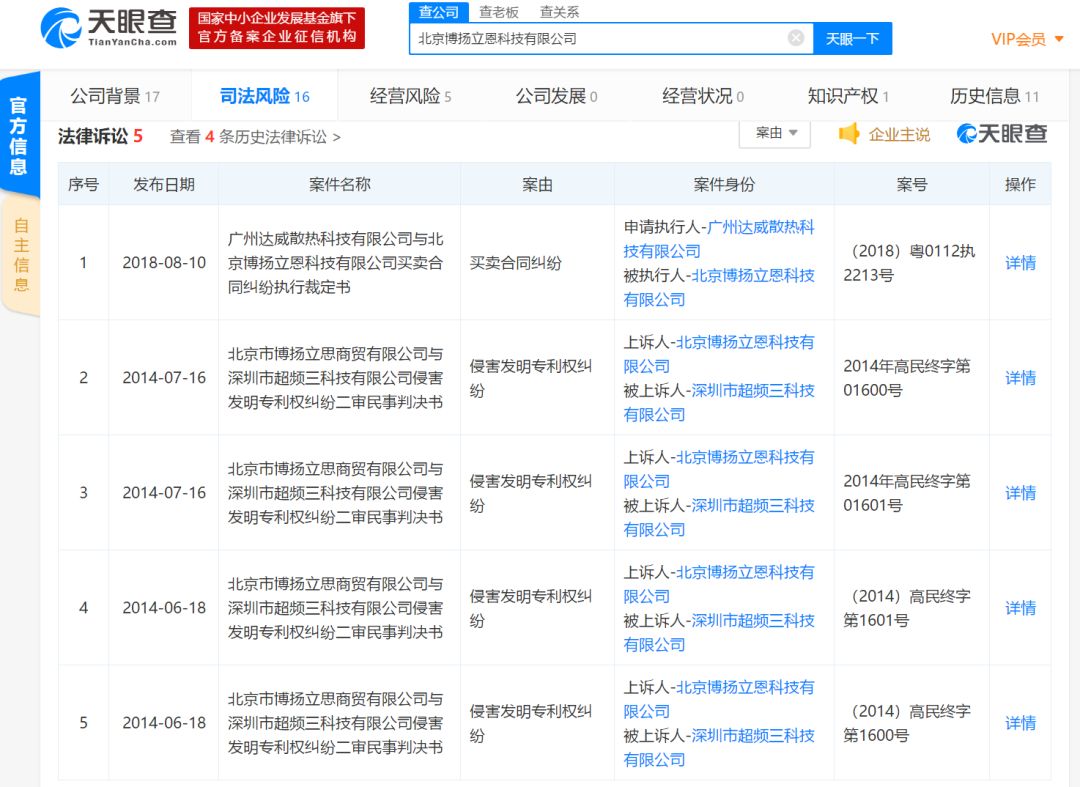This screenshot has width=1080, height=787.
Task: Open the 公司背景 tab
Action: click(114, 96)
